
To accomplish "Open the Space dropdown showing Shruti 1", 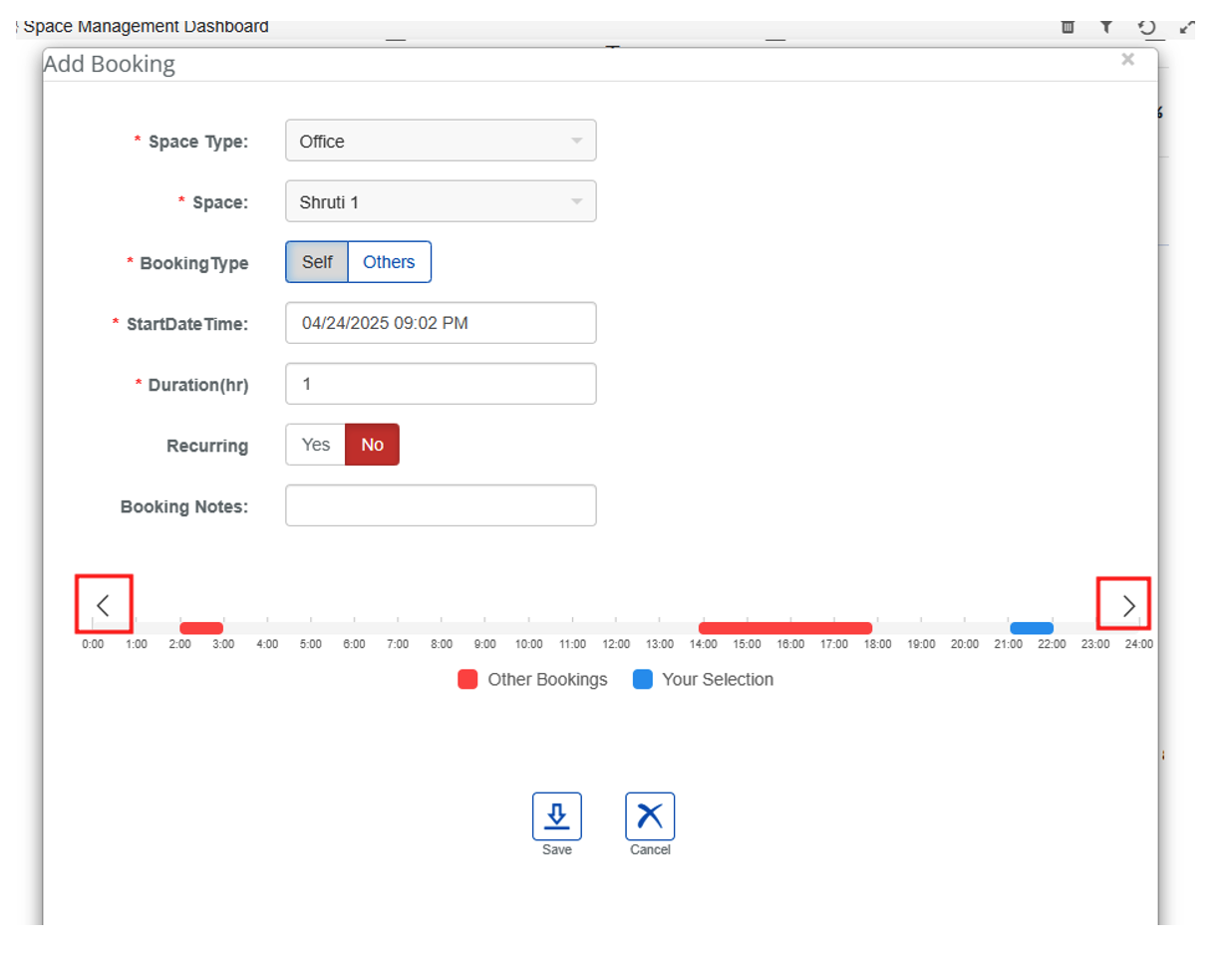I will coord(441,201).
